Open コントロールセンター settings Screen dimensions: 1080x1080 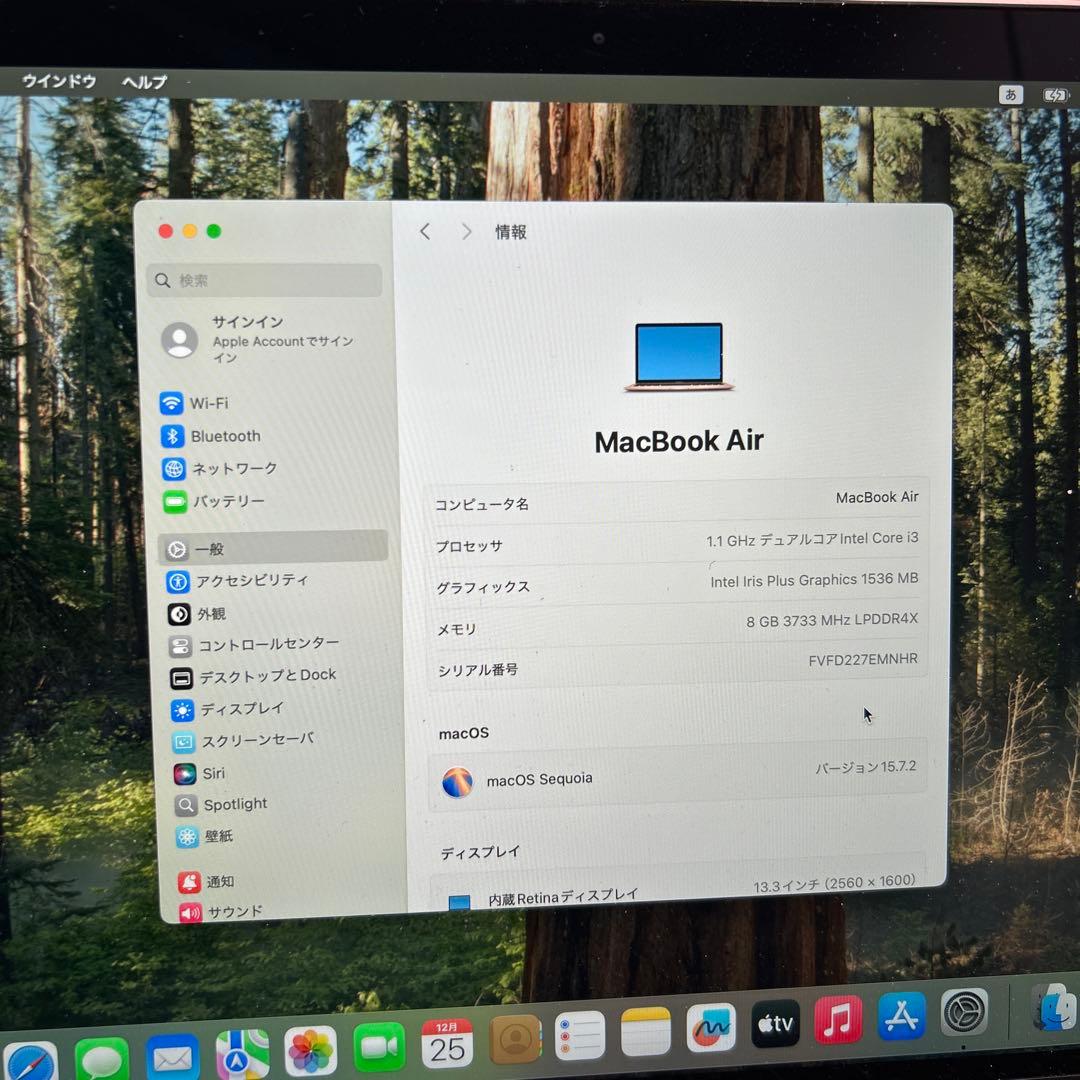(x=253, y=645)
